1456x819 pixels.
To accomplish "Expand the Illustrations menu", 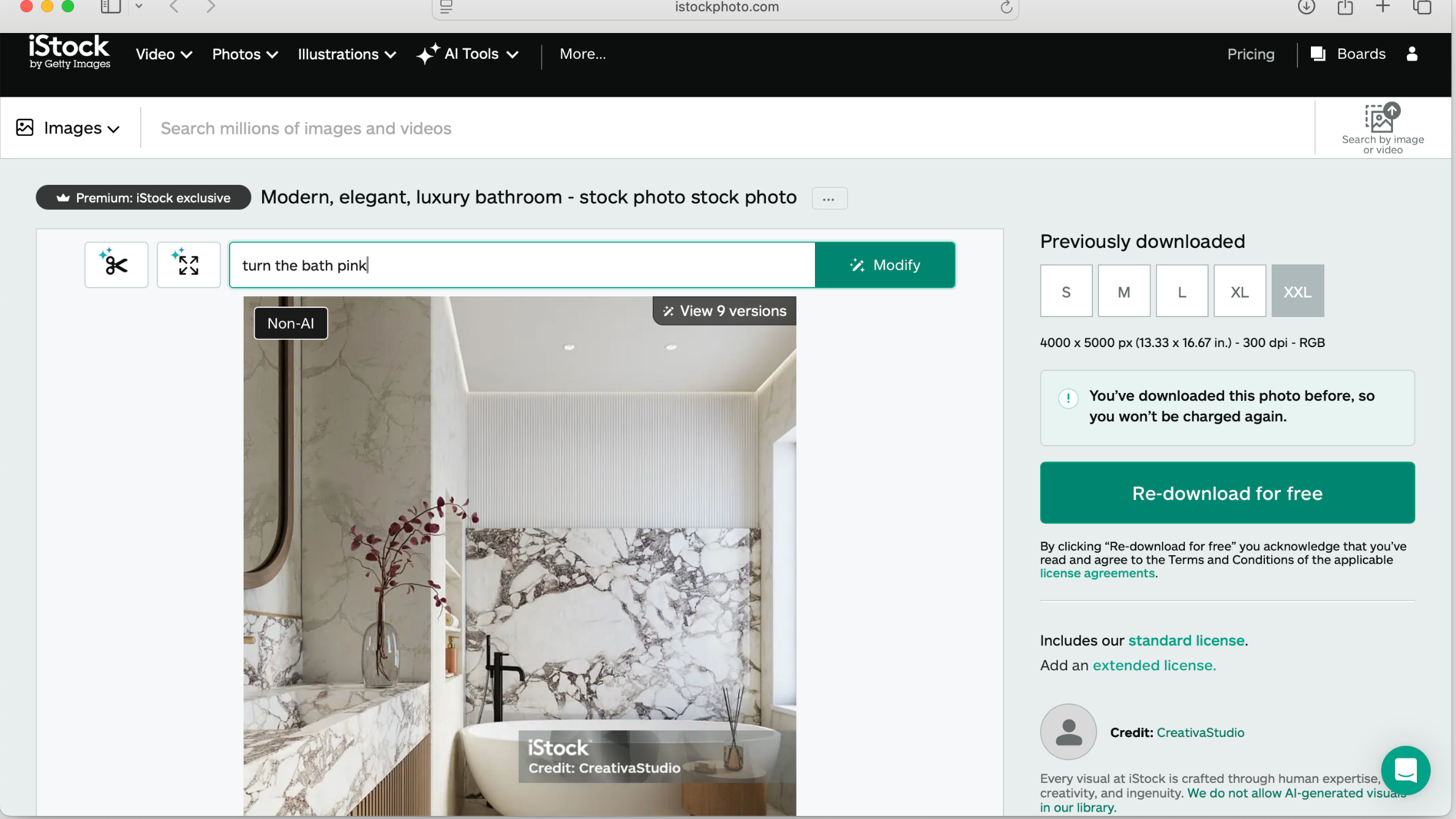I will (x=347, y=54).
